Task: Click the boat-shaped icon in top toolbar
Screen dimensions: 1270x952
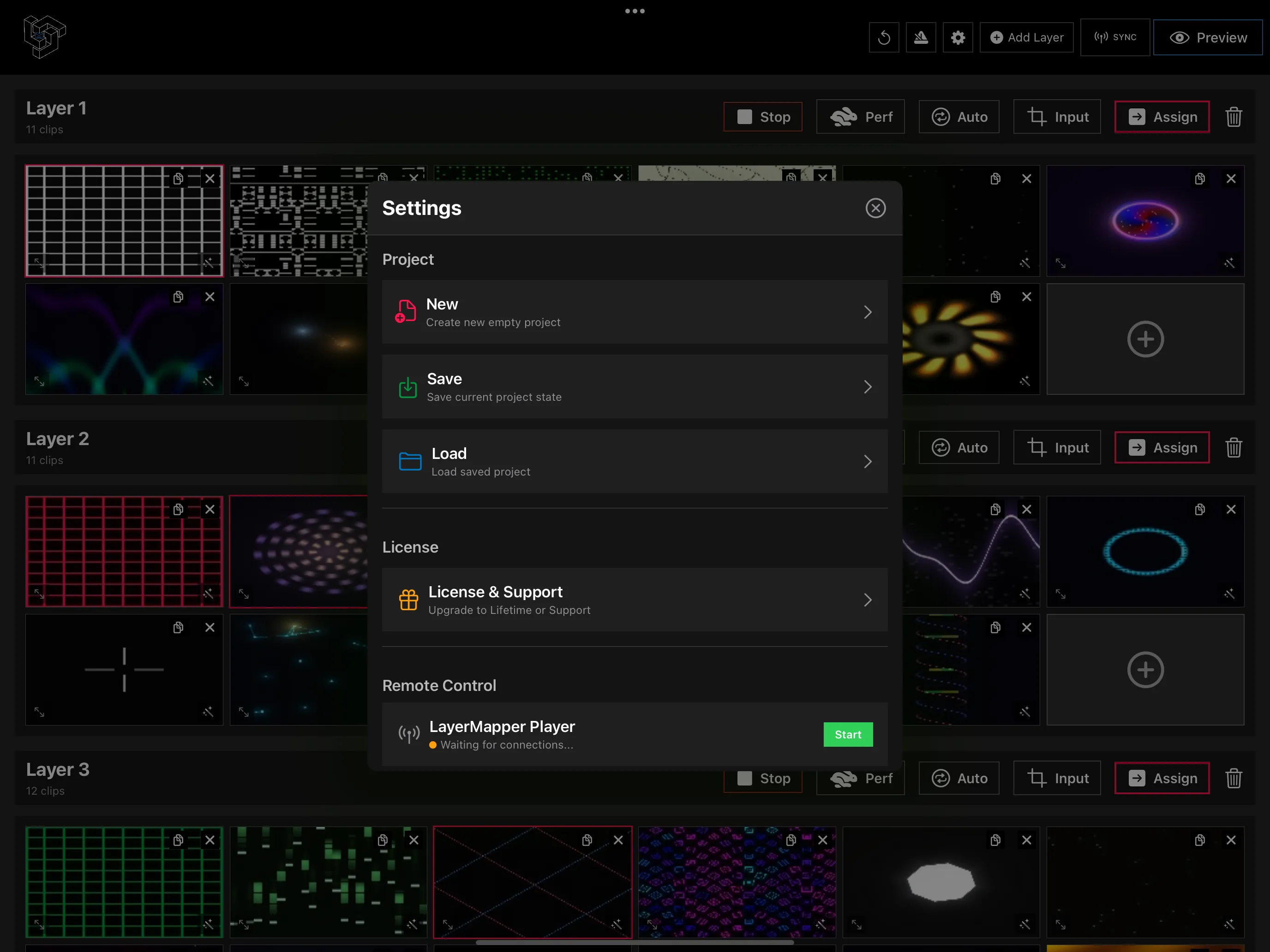Action: (x=920, y=38)
